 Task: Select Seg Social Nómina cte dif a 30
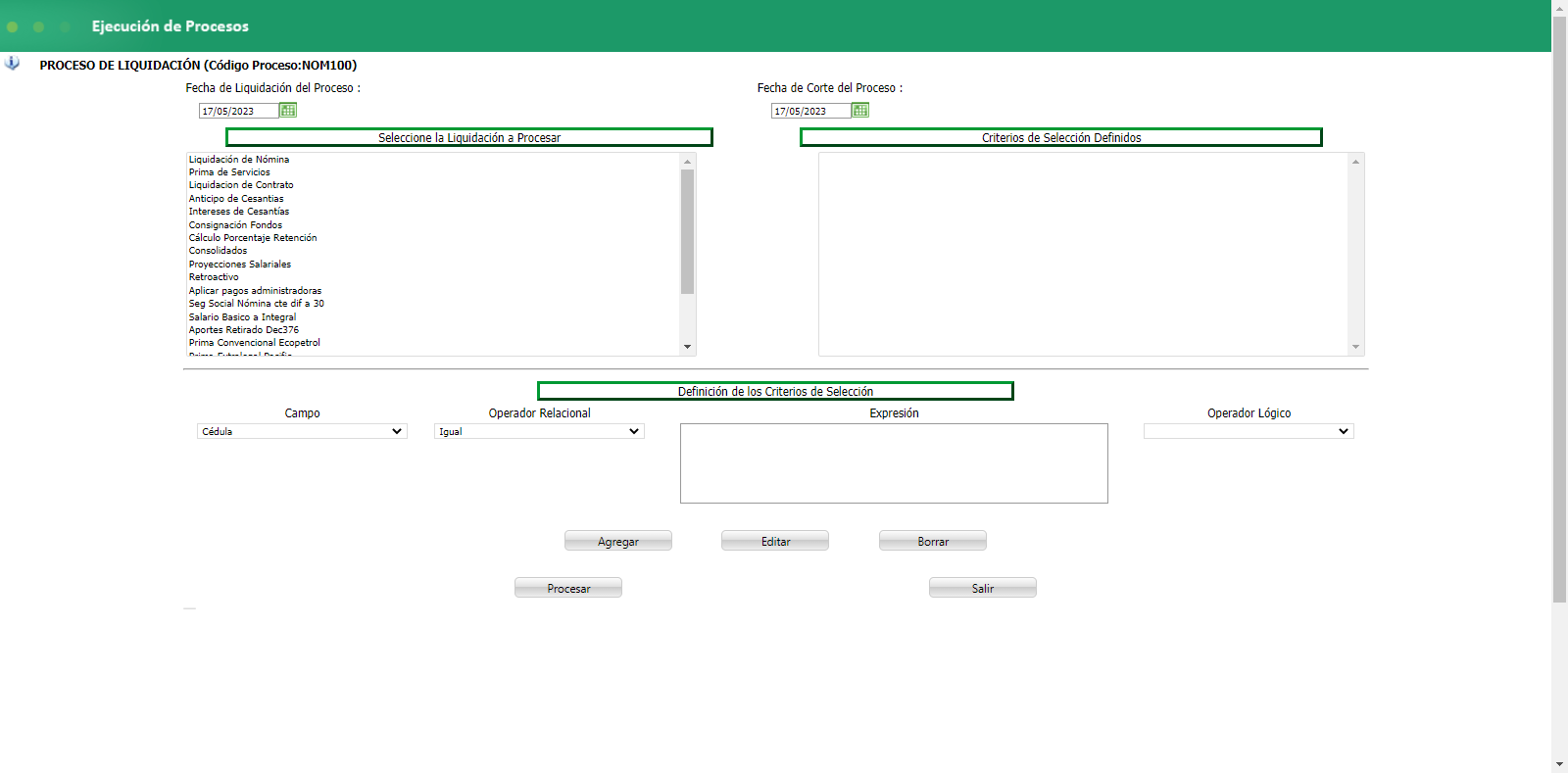(x=432, y=304)
